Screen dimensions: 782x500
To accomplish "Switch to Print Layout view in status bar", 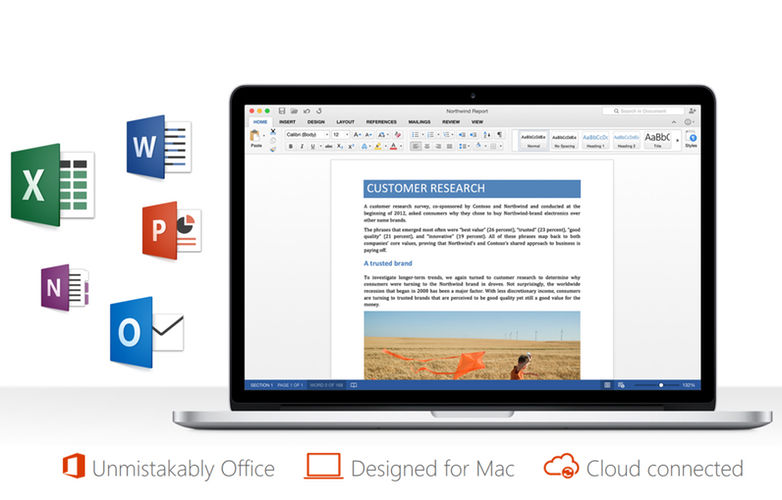I will pos(607,385).
